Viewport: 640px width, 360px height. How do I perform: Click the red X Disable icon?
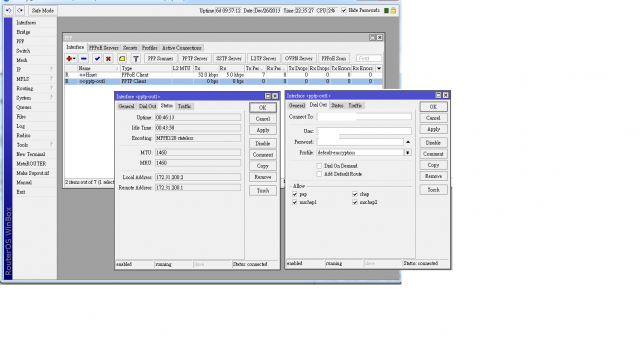pos(108,59)
